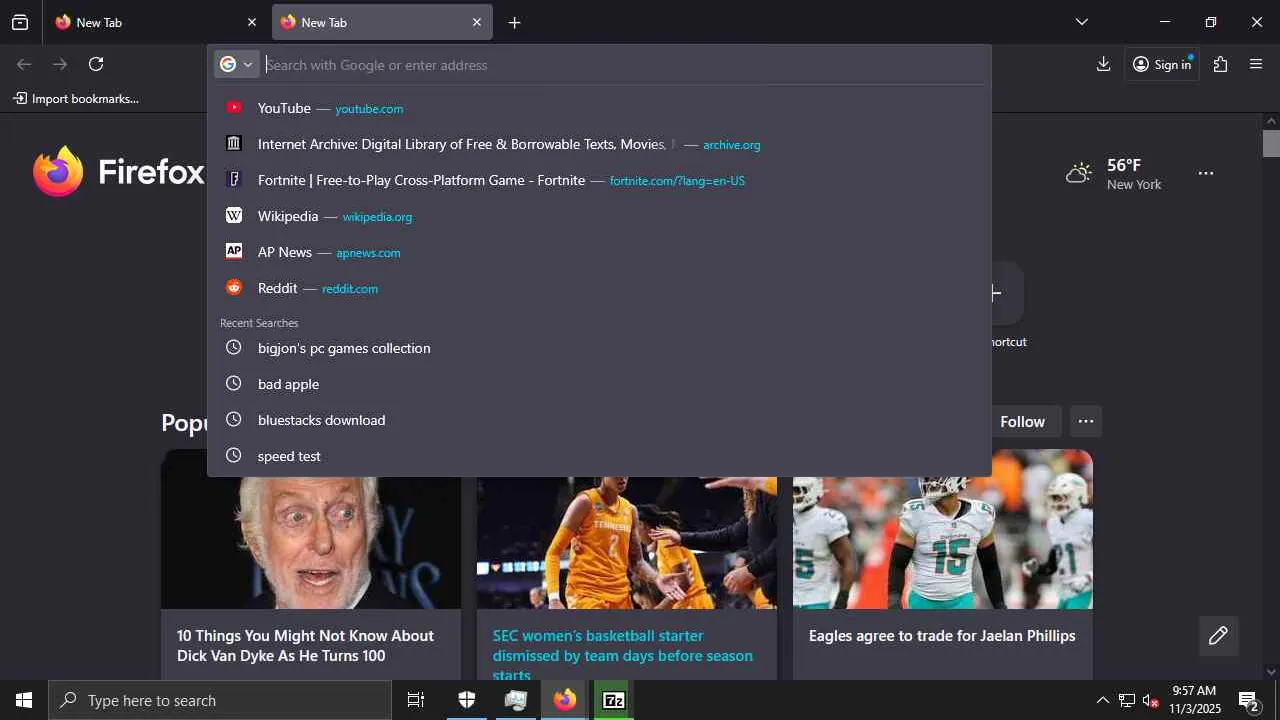Open the Windows notification center

tap(1249, 700)
